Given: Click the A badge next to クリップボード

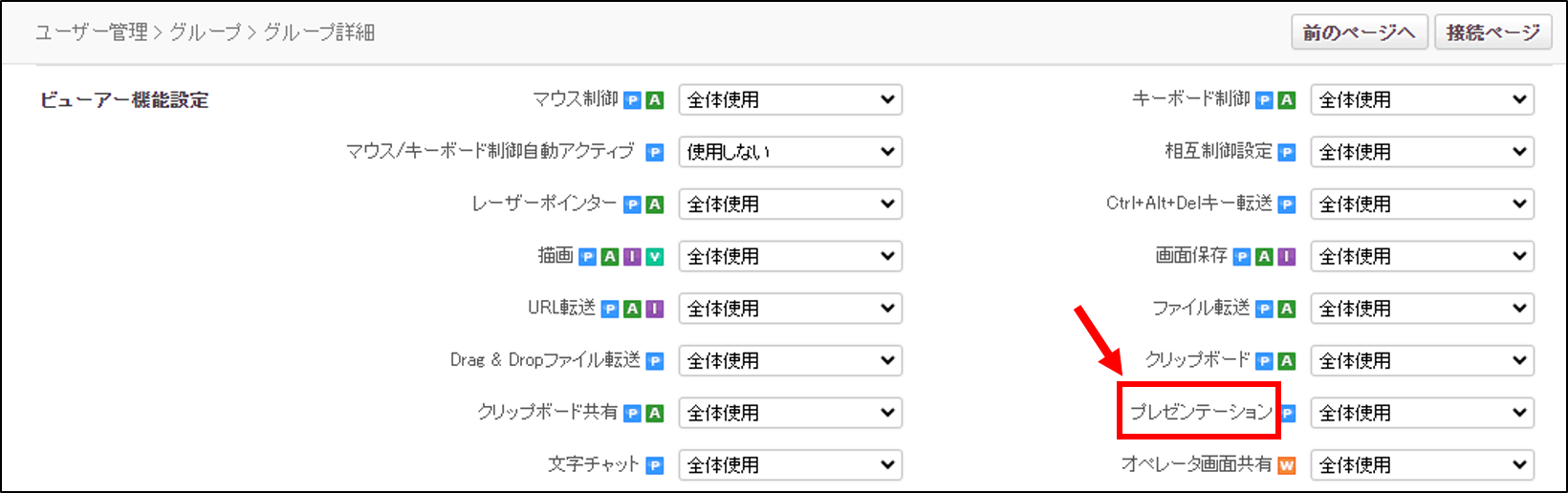Looking at the screenshot, I should pyautogui.click(x=1287, y=361).
